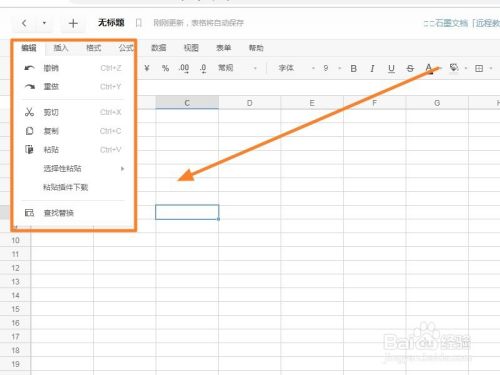Choose 粘贴 paste in the edit menu

pos(73,150)
